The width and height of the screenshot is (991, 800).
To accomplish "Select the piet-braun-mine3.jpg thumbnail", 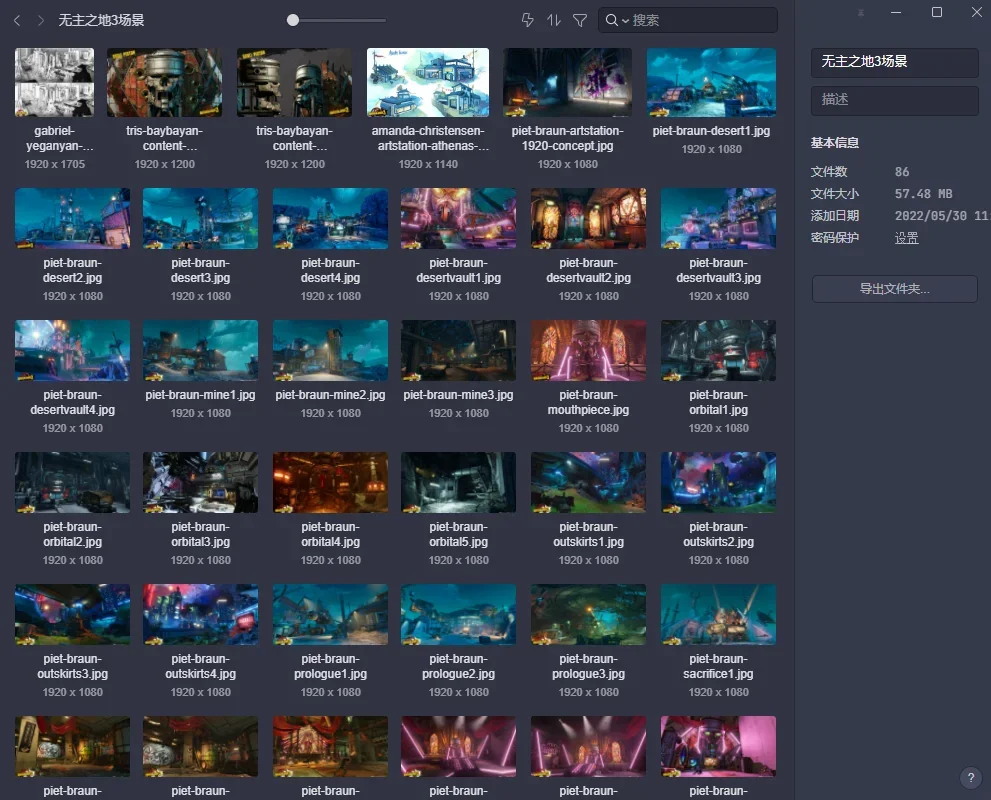I will coord(458,350).
